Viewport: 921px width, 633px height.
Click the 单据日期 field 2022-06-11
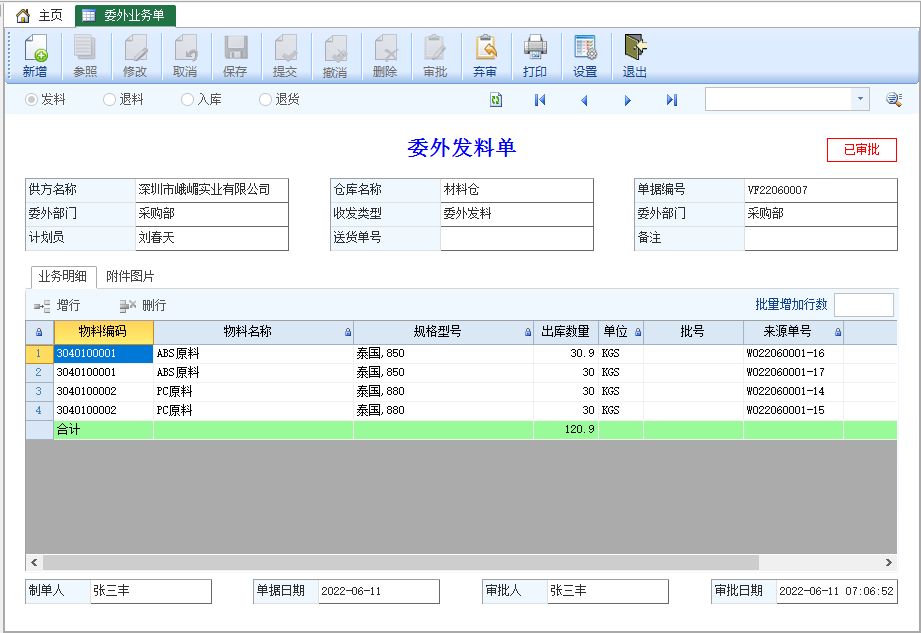click(x=379, y=591)
